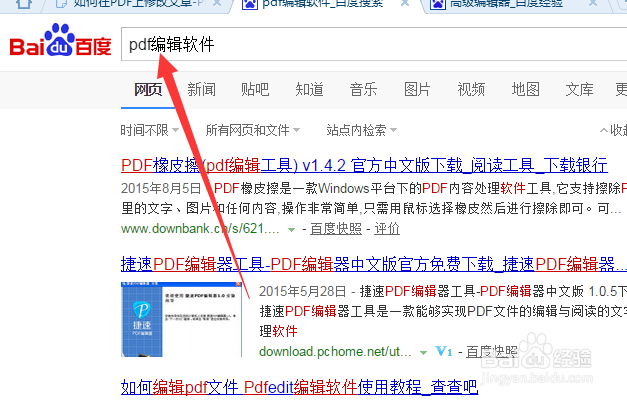This screenshot has width=627, height=400.
Task: Open the 音乐 tab
Action: (363, 89)
